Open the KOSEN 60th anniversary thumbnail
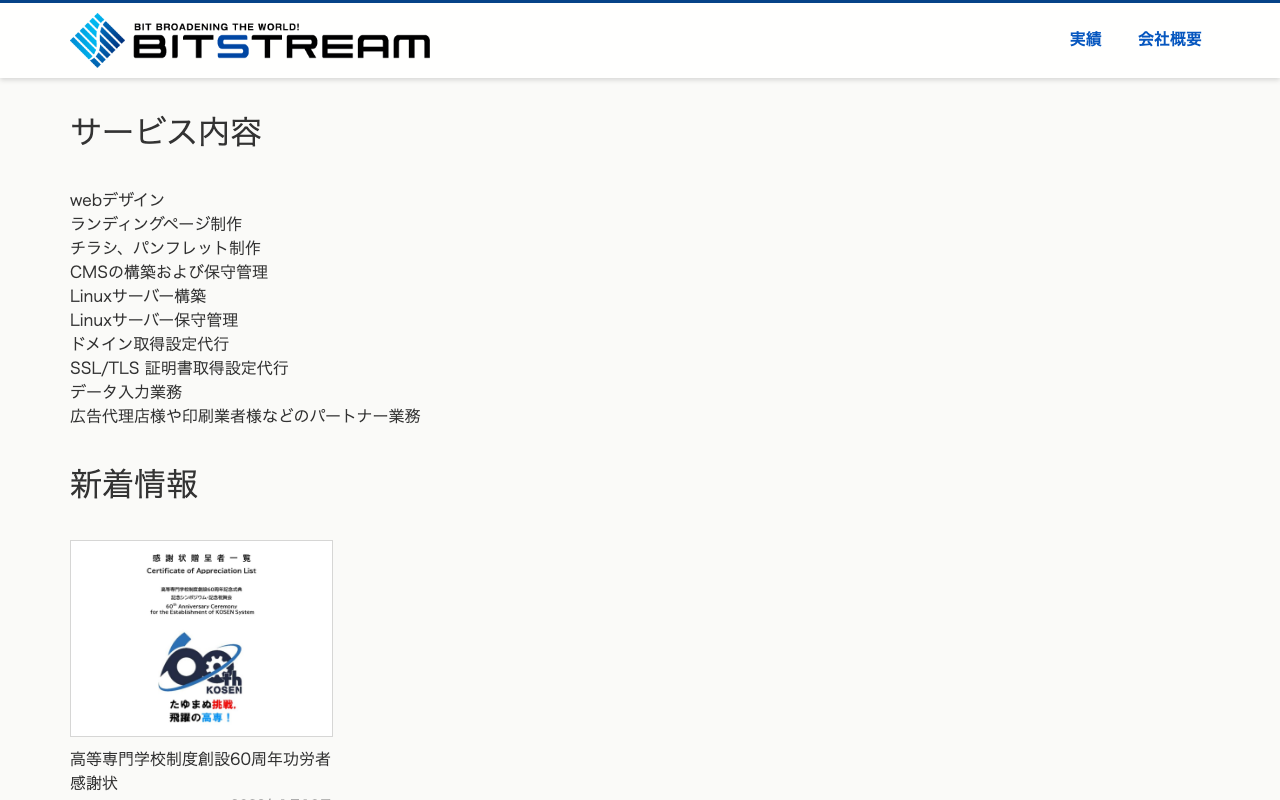The height and width of the screenshot is (800, 1280). (201, 638)
